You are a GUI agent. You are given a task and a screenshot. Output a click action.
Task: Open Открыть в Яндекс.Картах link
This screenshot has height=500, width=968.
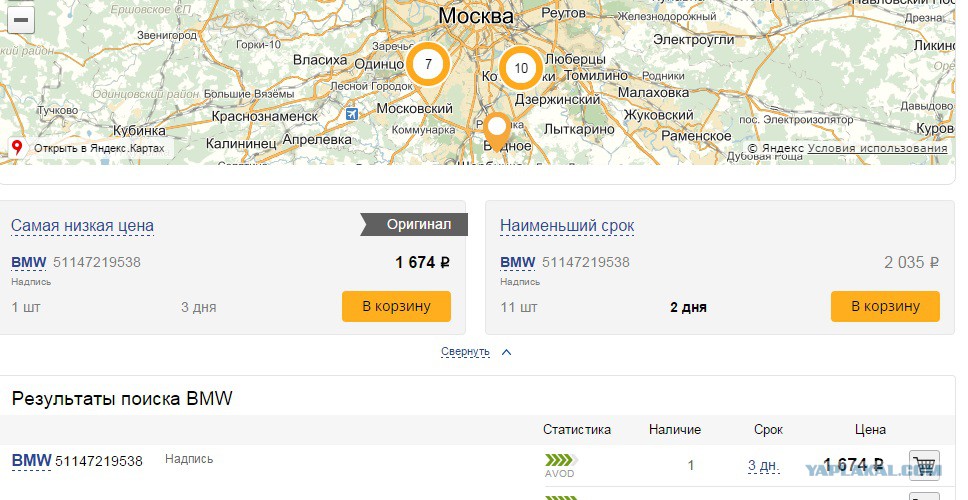tap(99, 148)
